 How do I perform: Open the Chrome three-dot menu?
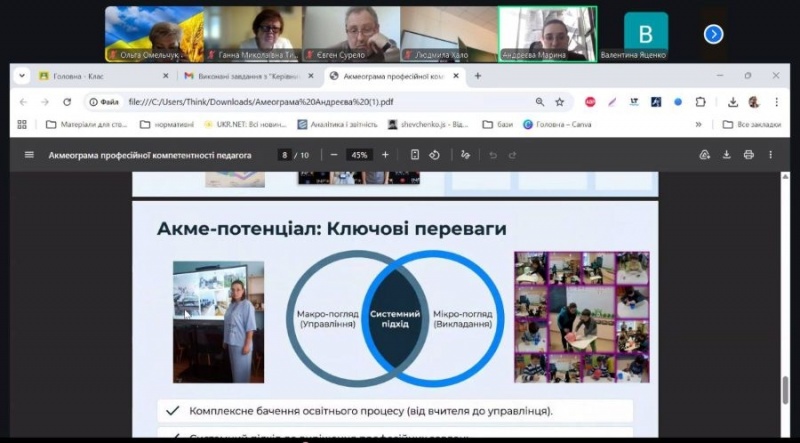(x=772, y=102)
